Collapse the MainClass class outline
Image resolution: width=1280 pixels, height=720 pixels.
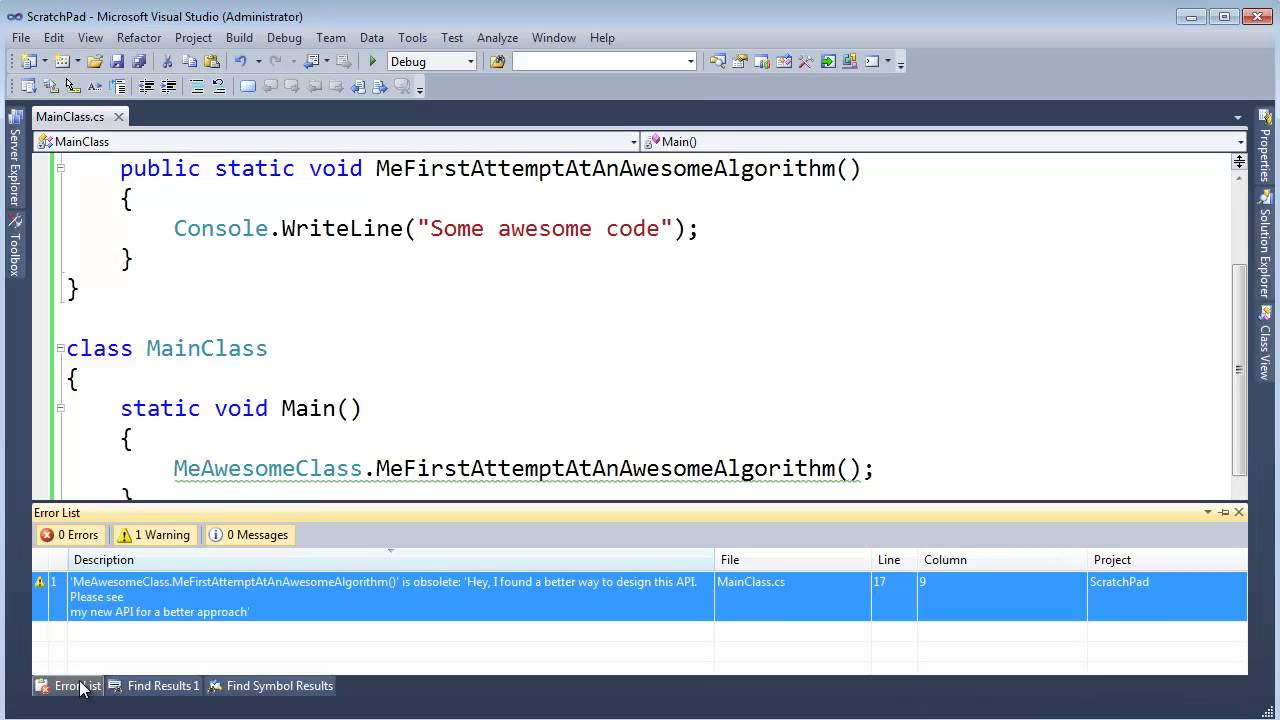(60, 348)
